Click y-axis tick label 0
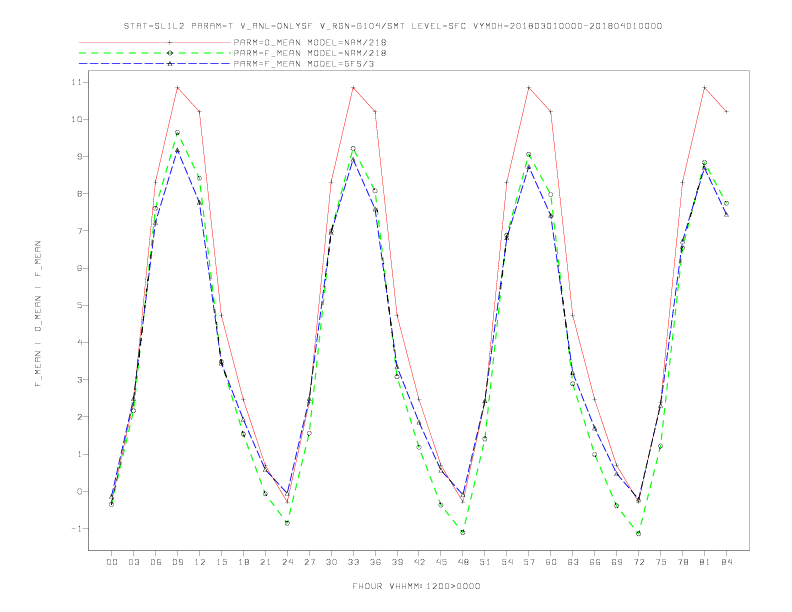792x612 pixels. [81, 491]
